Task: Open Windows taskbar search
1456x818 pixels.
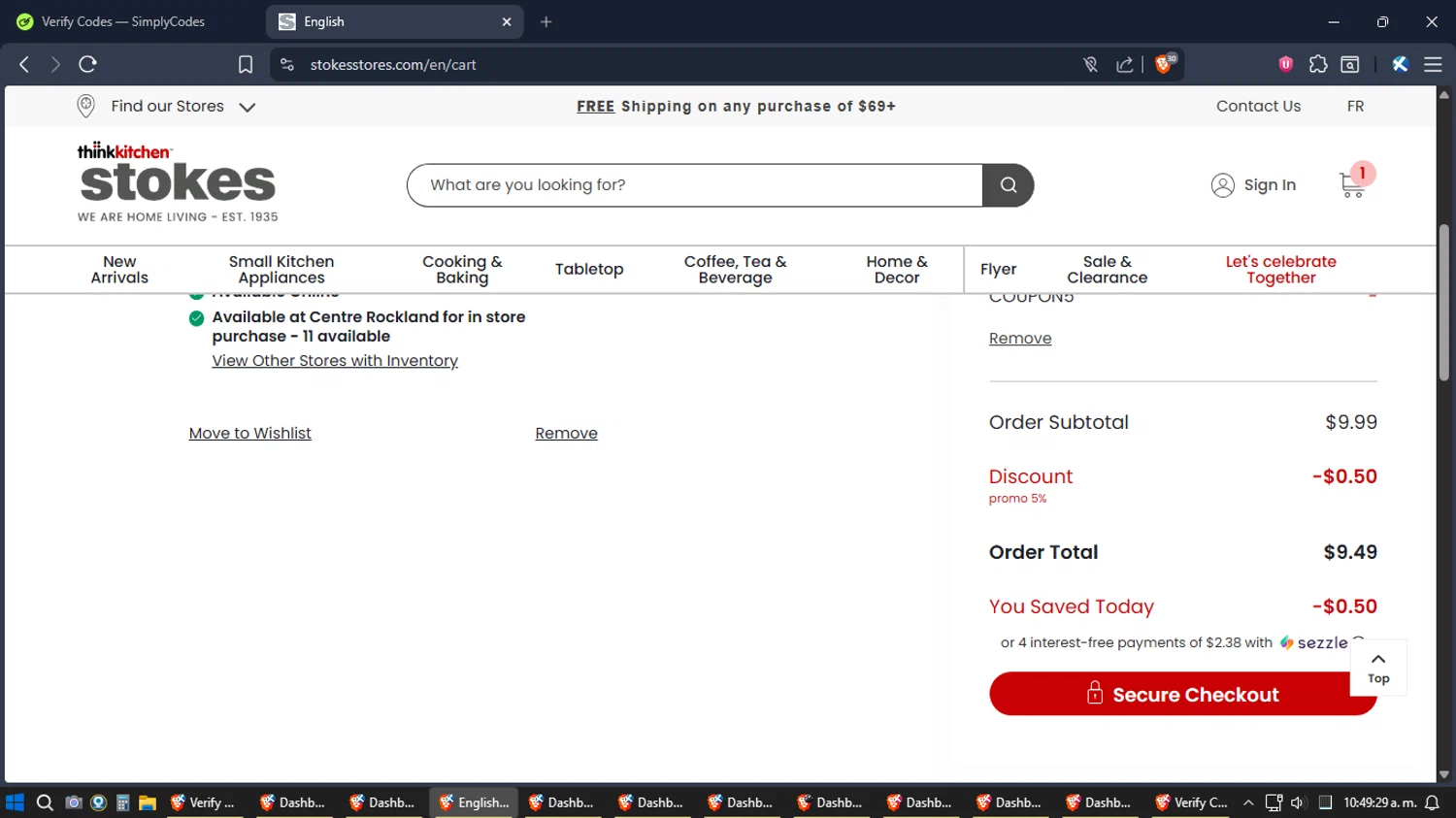Action: (x=45, y=802)
